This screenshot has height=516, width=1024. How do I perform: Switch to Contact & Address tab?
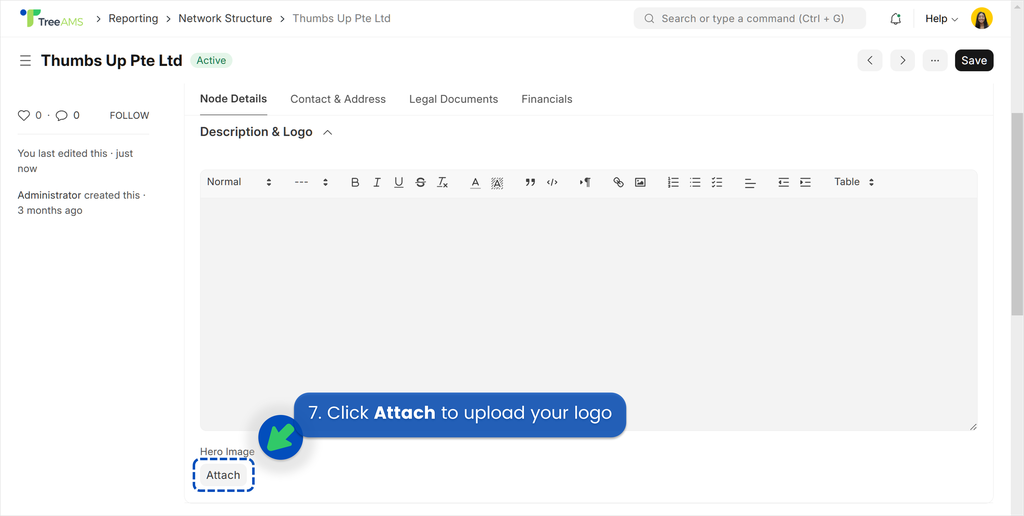coord(338,99)
